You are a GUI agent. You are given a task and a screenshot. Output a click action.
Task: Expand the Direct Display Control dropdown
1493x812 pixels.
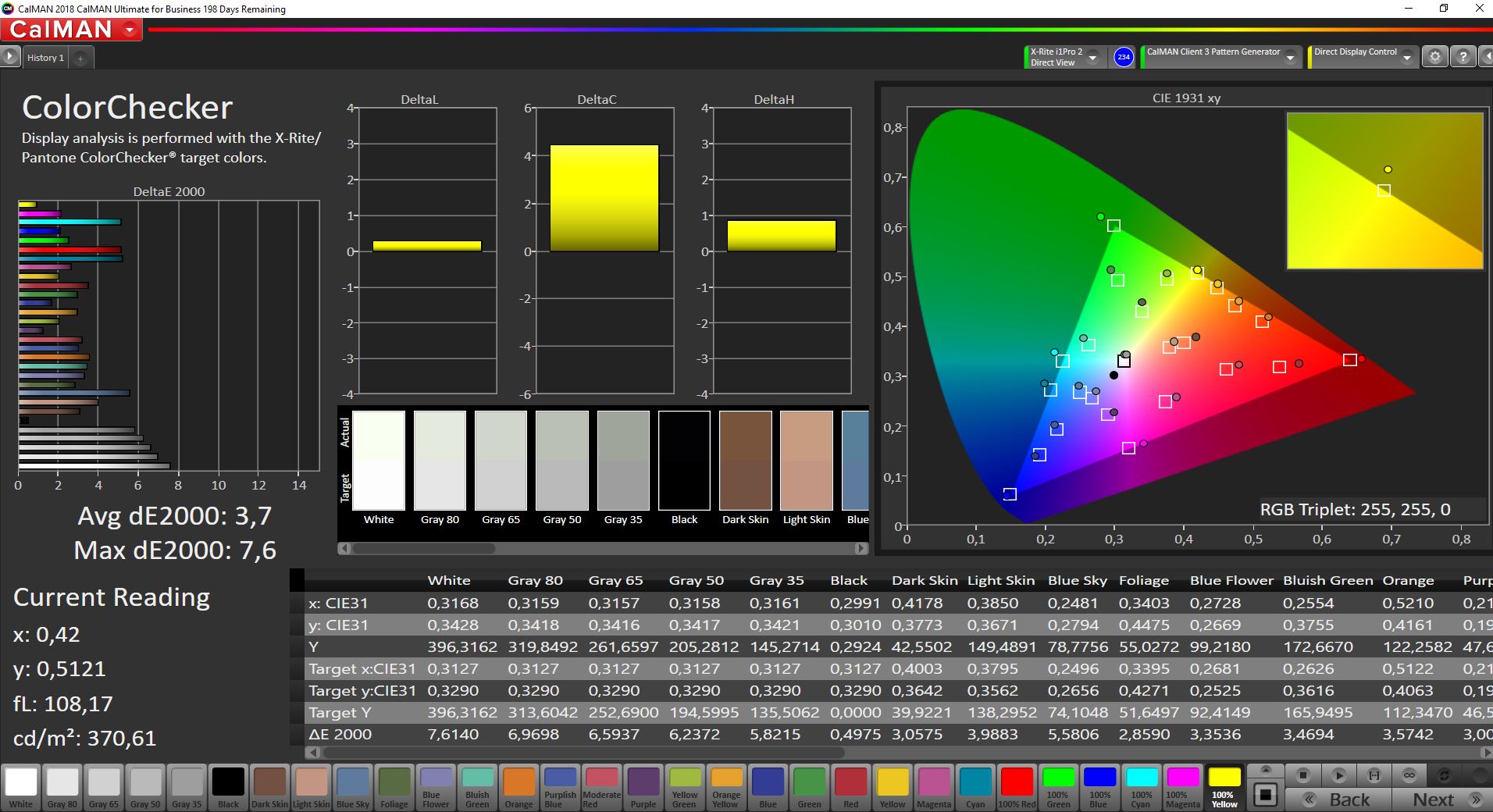(1406, 58)
